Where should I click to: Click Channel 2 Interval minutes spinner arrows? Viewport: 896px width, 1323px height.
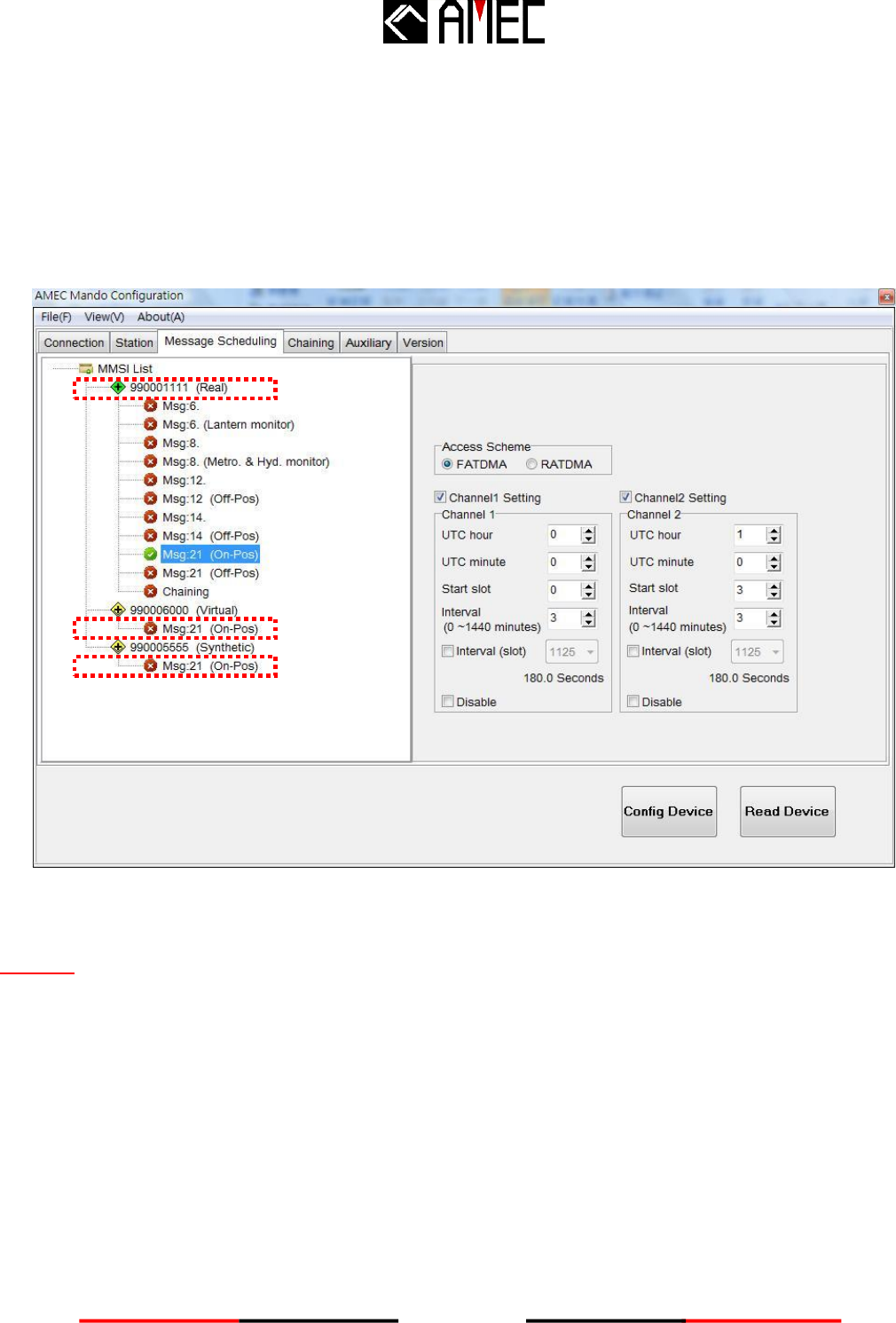[774, 618]
